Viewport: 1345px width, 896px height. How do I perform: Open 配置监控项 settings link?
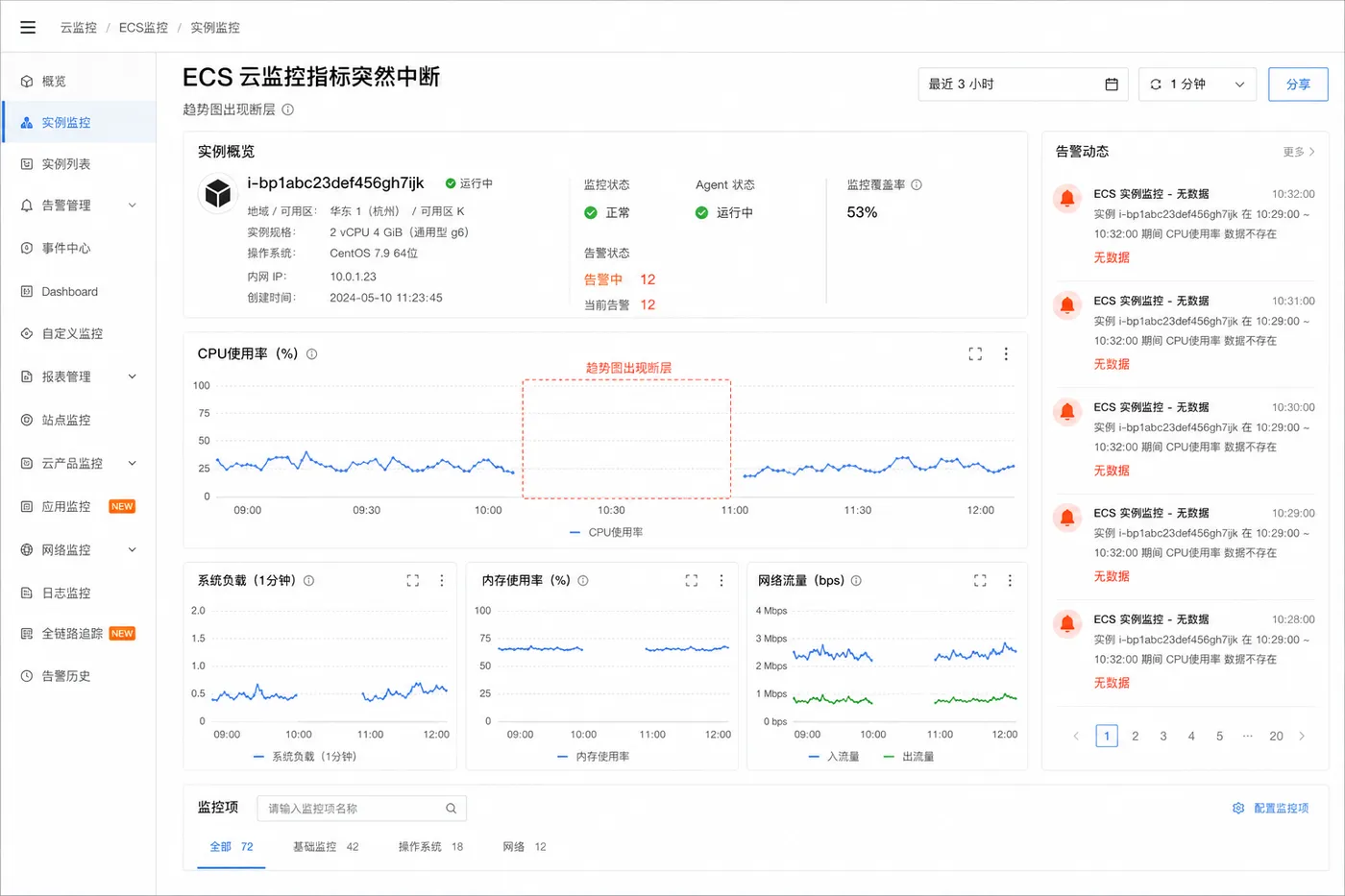(x=1271, y=809)
